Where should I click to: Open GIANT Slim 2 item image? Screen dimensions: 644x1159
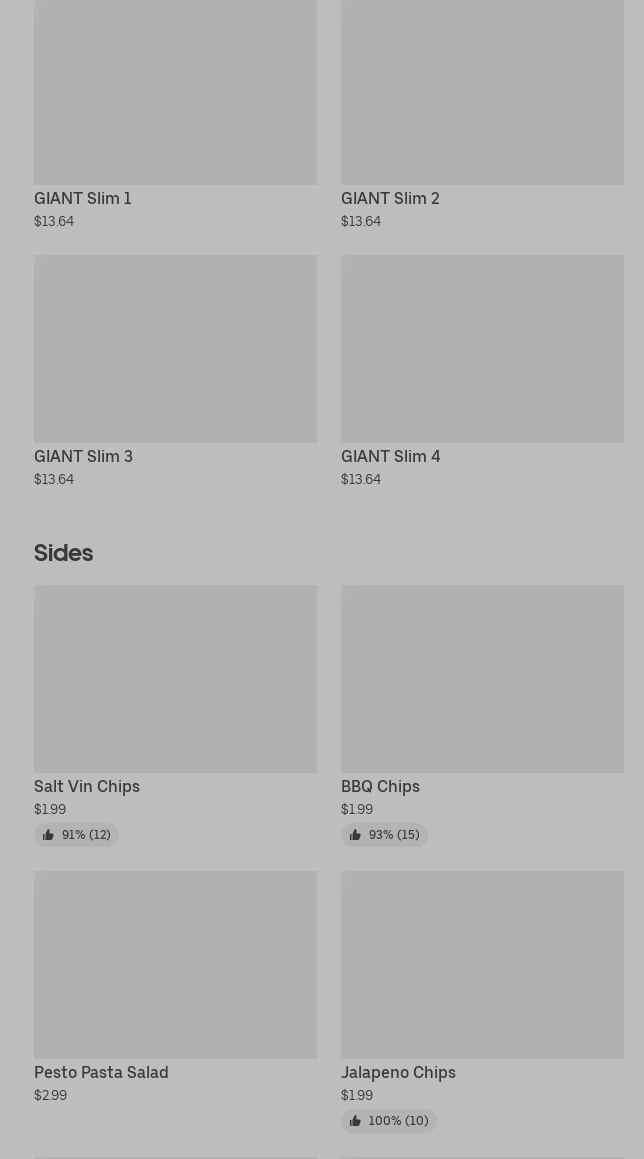tap(482, 92)
